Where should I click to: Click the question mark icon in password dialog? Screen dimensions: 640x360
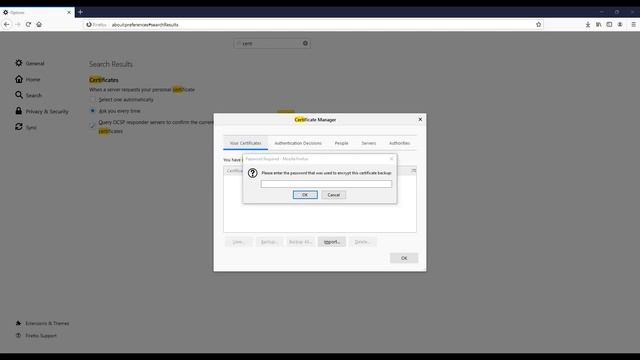tap(253, 173)
